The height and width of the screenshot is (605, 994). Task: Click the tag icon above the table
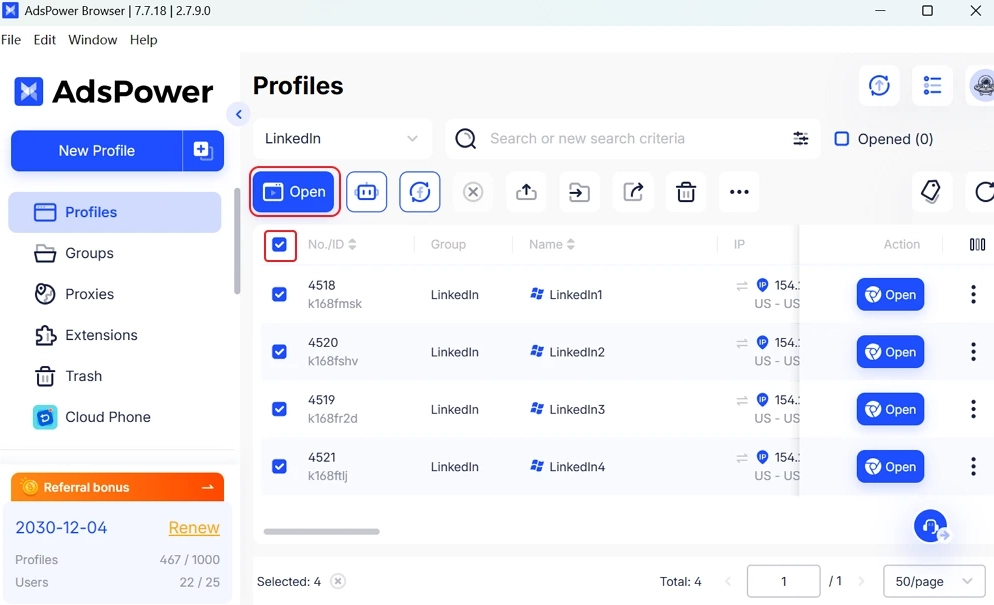click(x=931, y=191)
